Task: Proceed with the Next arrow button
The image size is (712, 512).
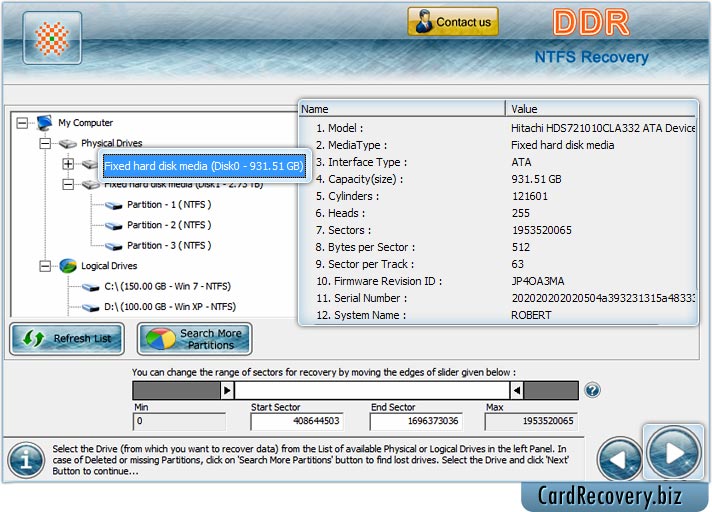Action: (x=674, y=452)
